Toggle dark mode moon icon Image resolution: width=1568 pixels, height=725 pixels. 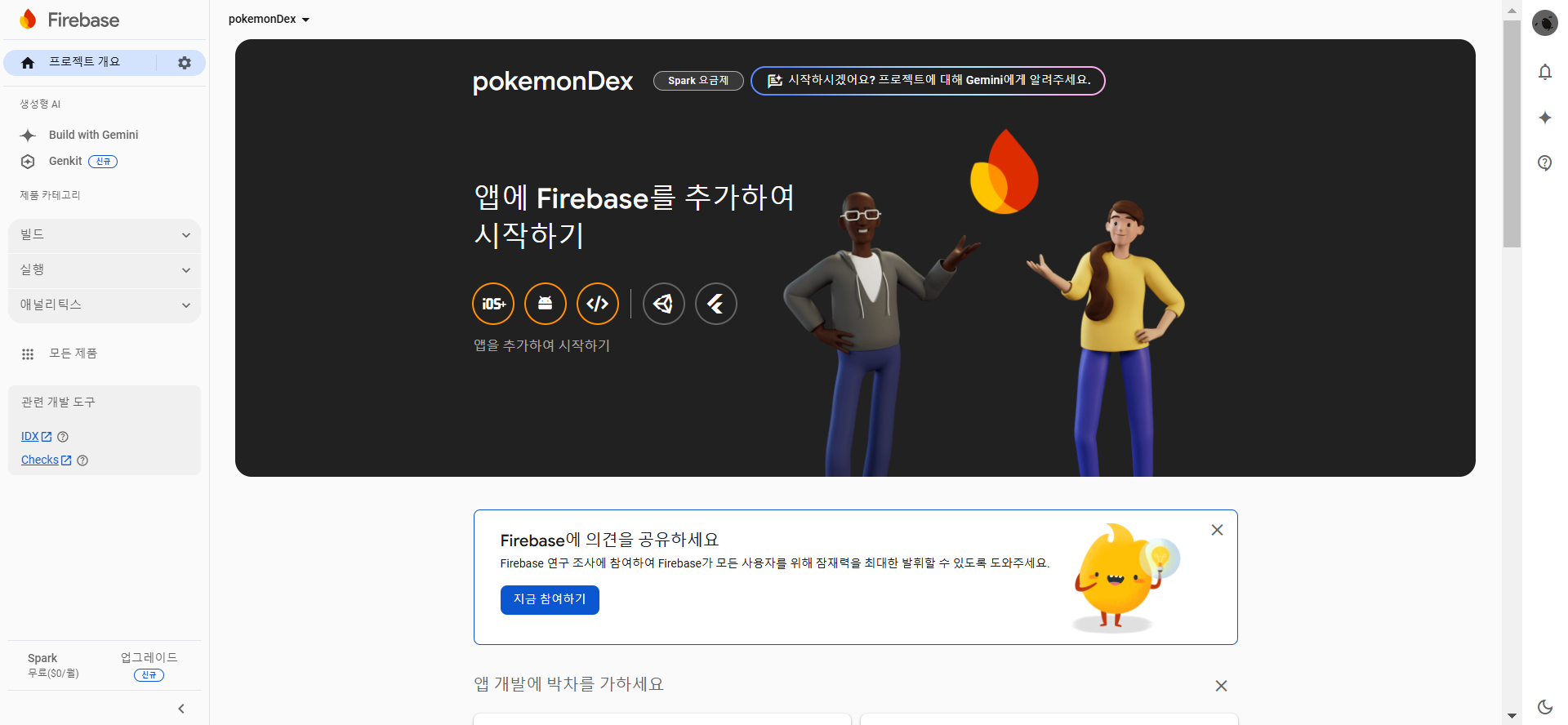(x=1544, y=707)
